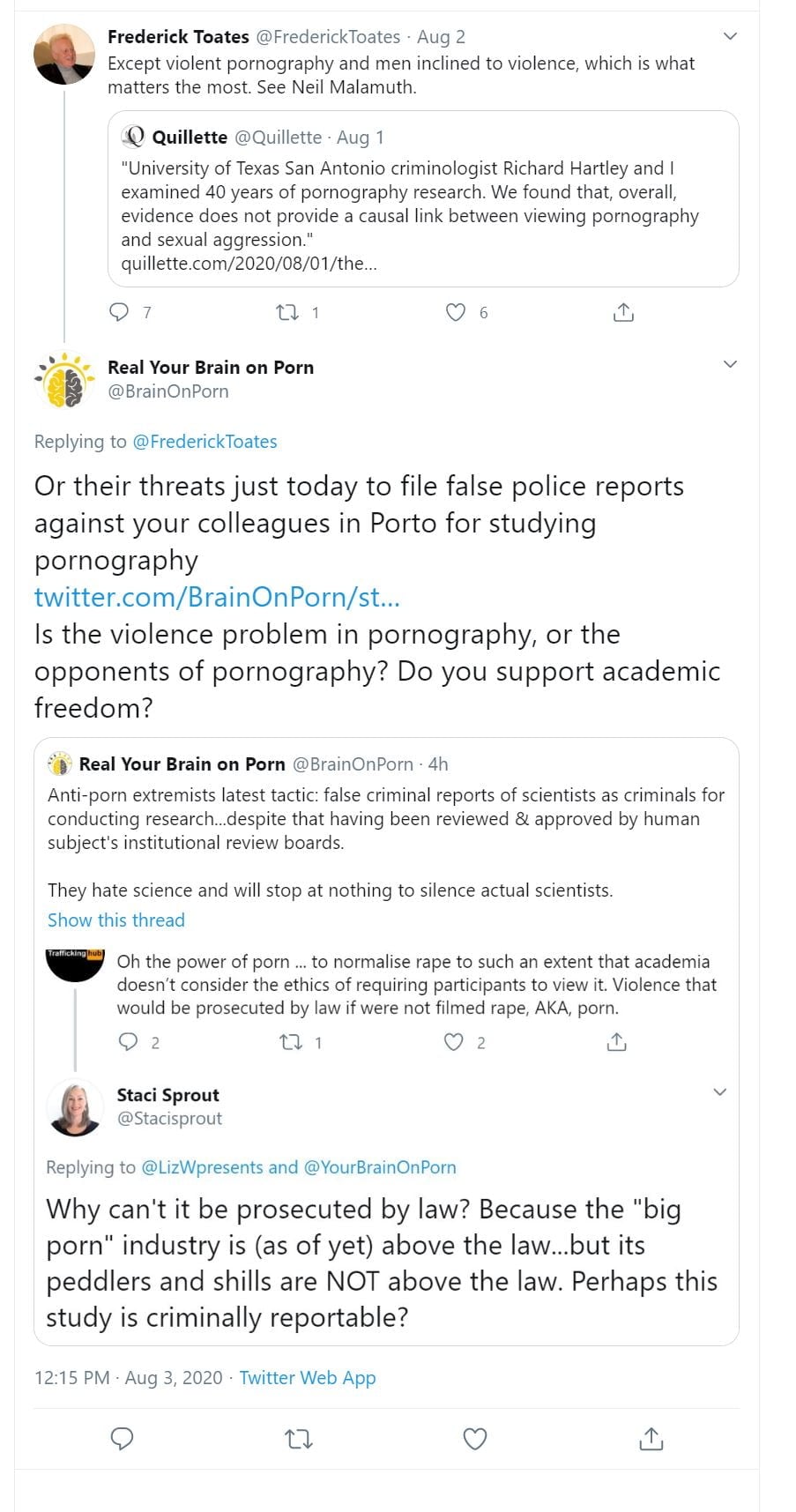Open Twitter Web App source link
Image resolution: width=796 pixels, height=1512 pixels.
point(307,1378)
